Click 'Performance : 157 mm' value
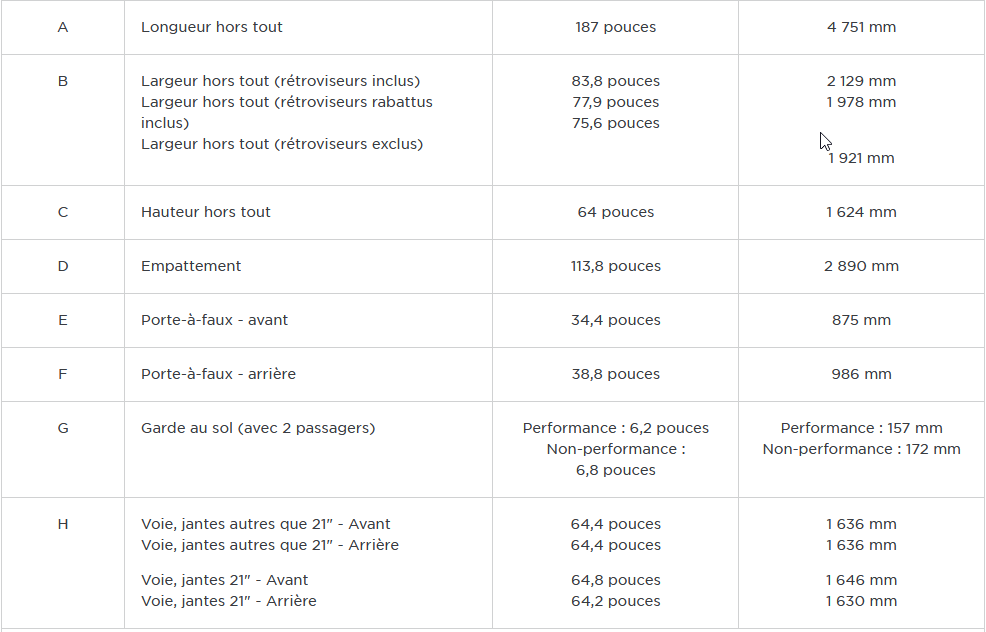 coord(861,428)
